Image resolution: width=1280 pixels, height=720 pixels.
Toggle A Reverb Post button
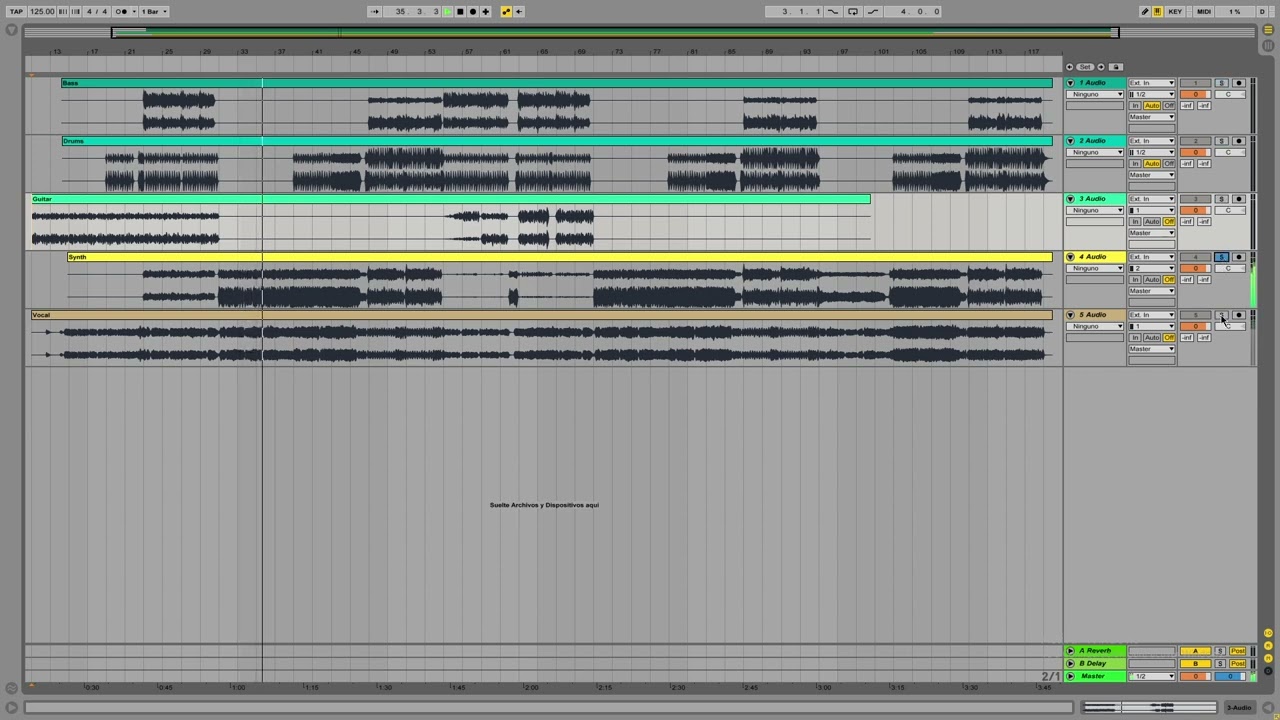(1238, 651)
